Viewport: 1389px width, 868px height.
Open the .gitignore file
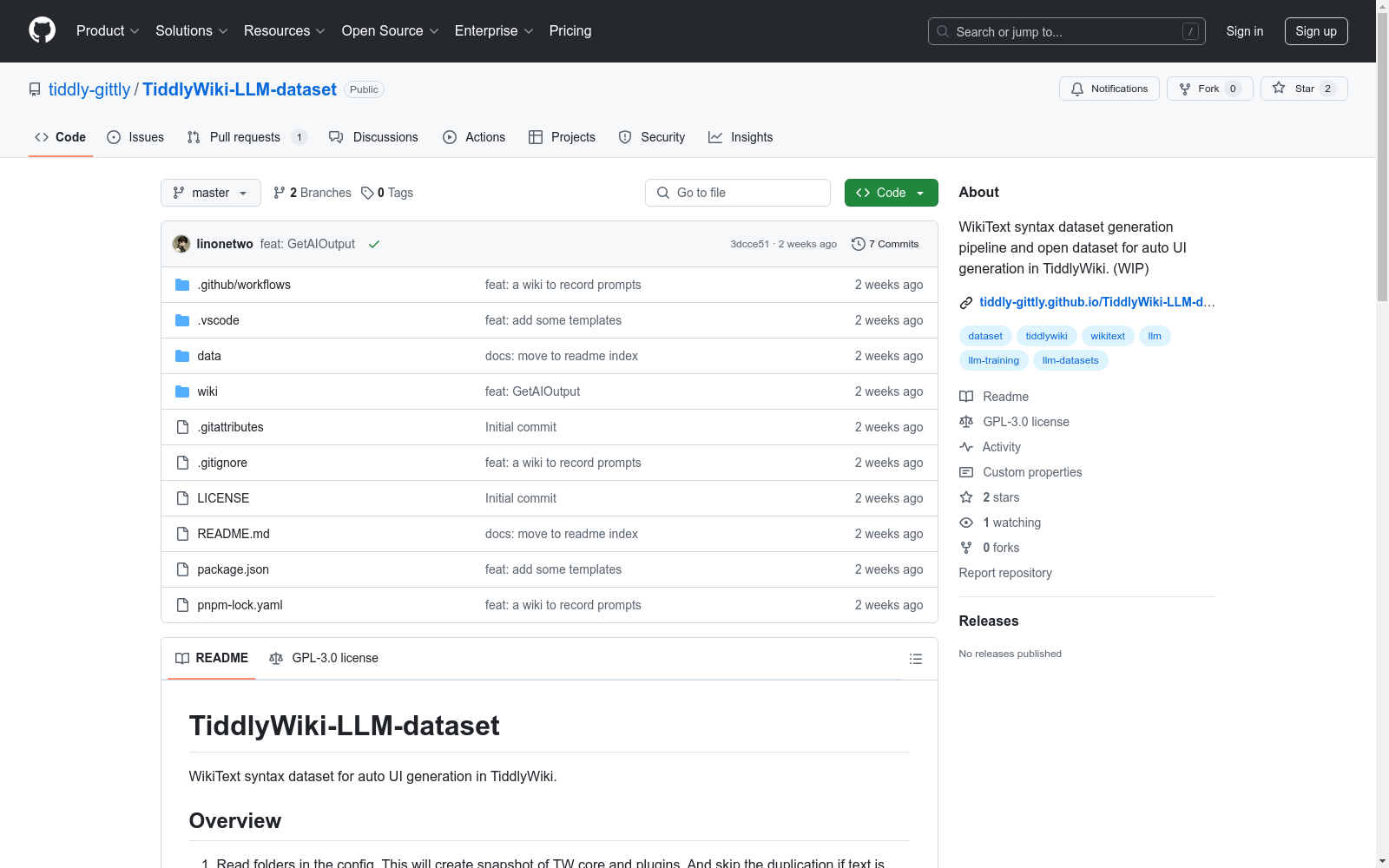[x=222, y=463]
